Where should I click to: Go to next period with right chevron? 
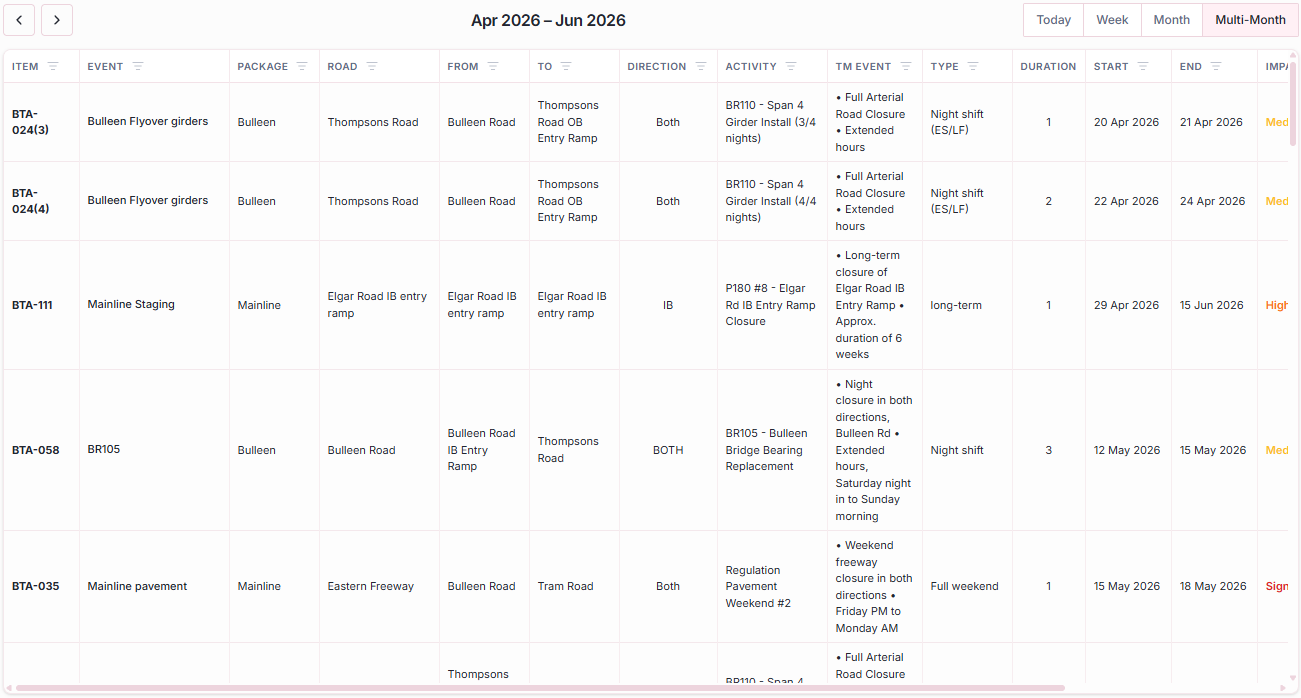tap(57, 20)
